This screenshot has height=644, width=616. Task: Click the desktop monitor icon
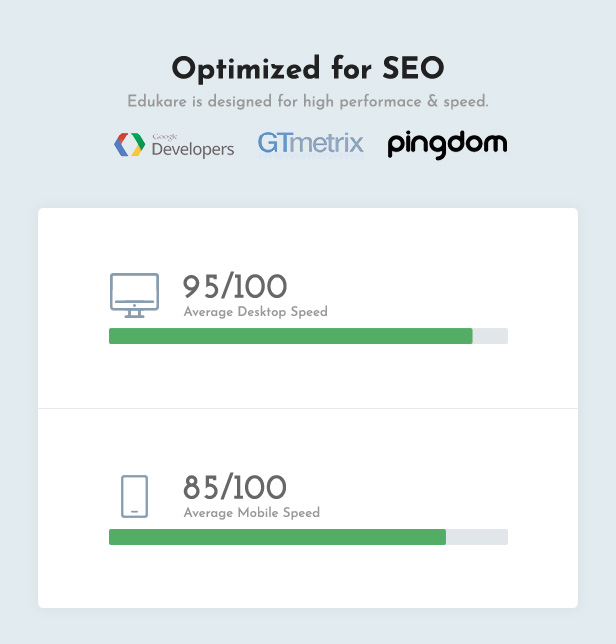point(134,295)
